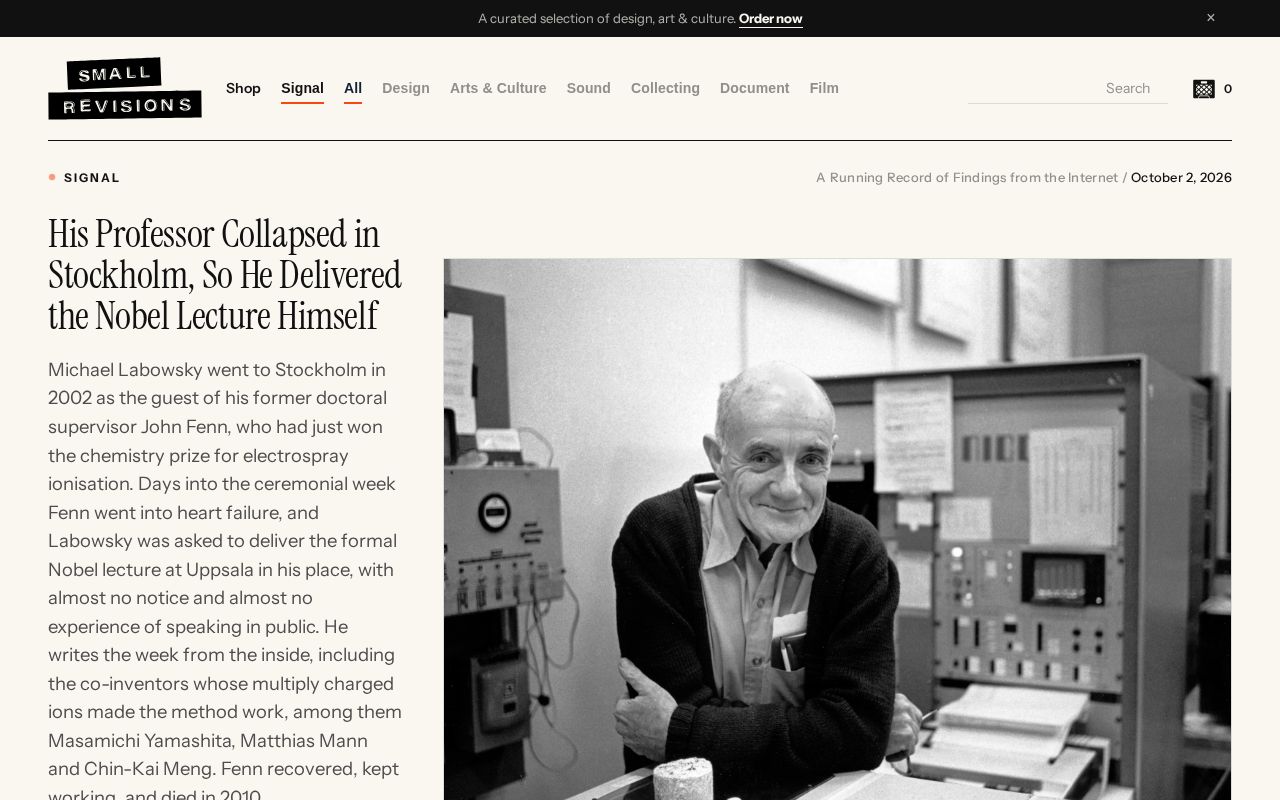Open the black-and-white professor photo
1280x800 pixels.
(838, 529)
